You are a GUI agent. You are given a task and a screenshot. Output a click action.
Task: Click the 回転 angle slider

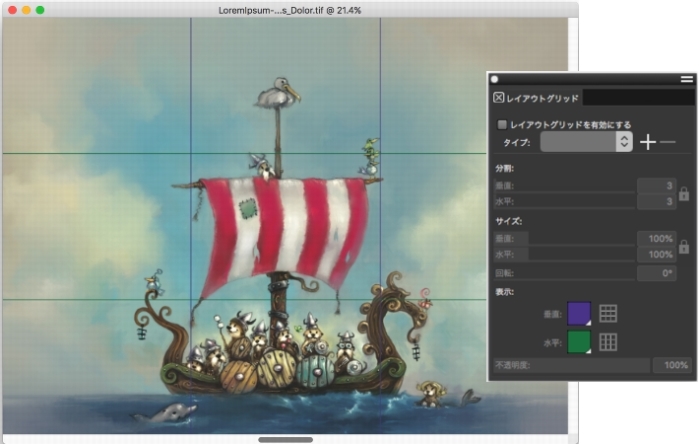click(x=563, y=272)
